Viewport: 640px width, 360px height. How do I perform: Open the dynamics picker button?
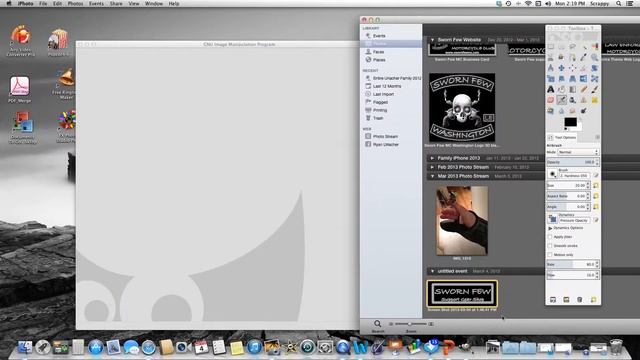click(x=552, y=219)
